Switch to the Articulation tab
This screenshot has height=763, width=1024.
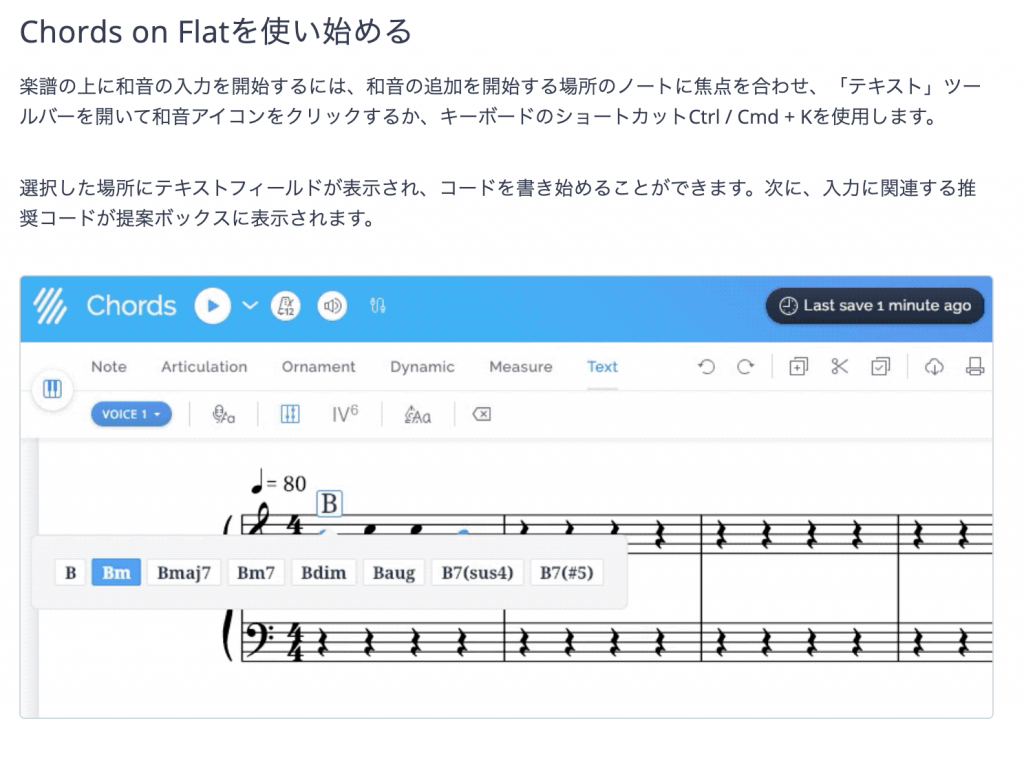coord(204,366)
